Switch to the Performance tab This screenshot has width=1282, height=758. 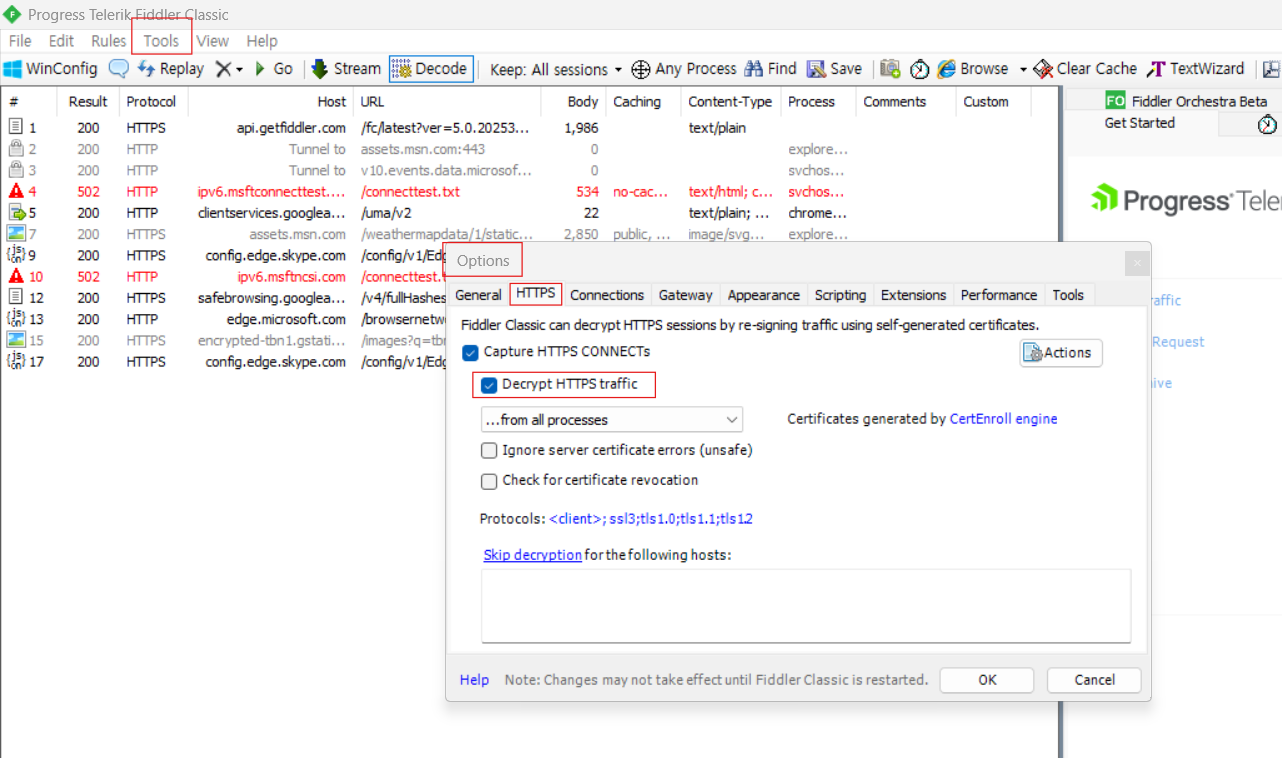[x=999, y=295]
